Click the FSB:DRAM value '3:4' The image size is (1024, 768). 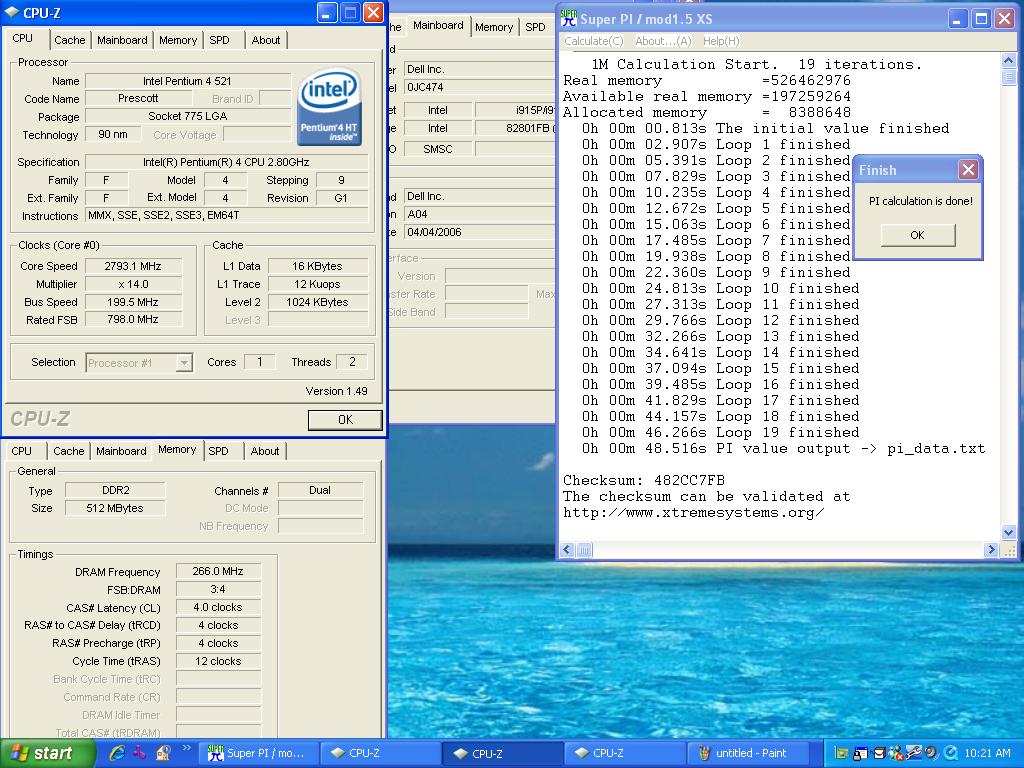tap(218, 589)
